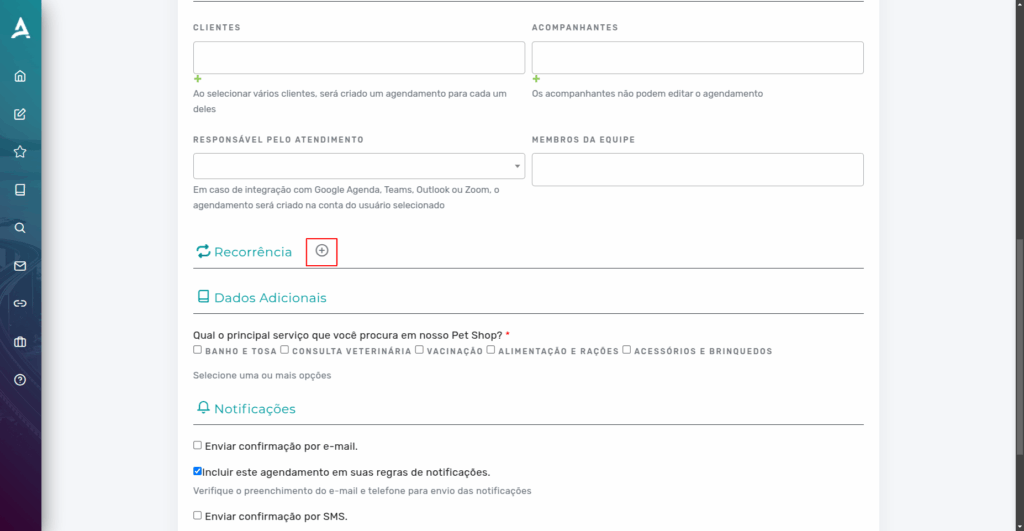This screenshot has height=531, width=1024.
Task: Open Responsável pelo Atendimento dropdown
Action: tap(359, 166)
